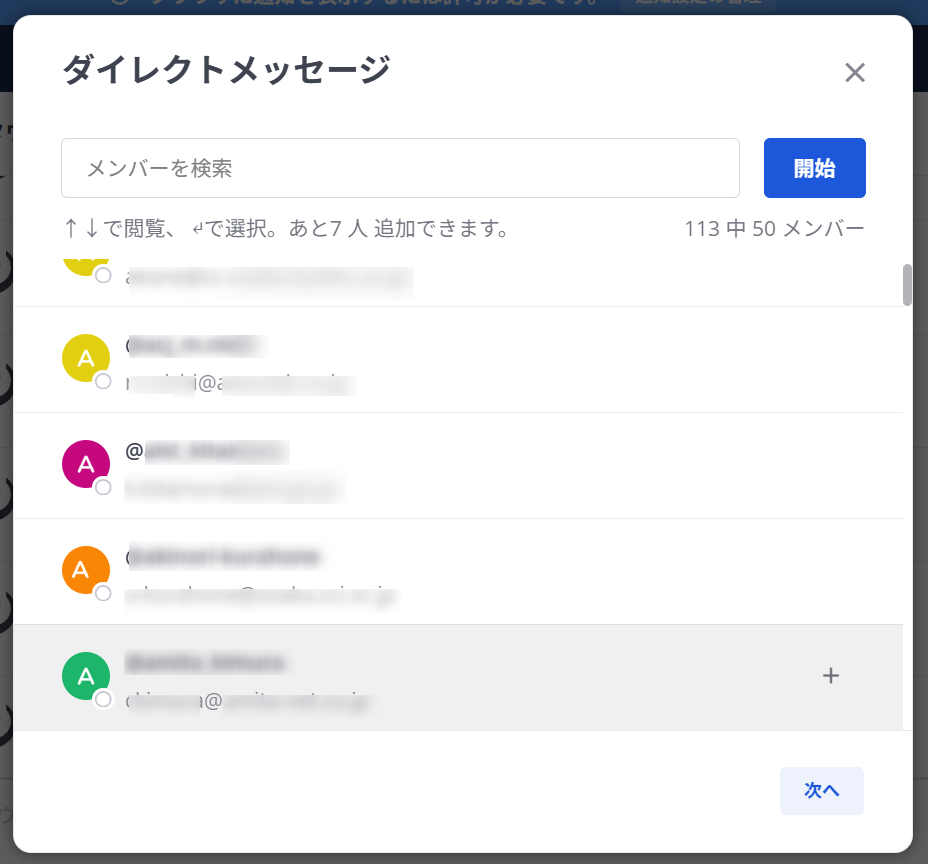Click the メンバーを検索 search field
Image resolution: width=928 pixels, height=864 pixels.
[400, 168]
